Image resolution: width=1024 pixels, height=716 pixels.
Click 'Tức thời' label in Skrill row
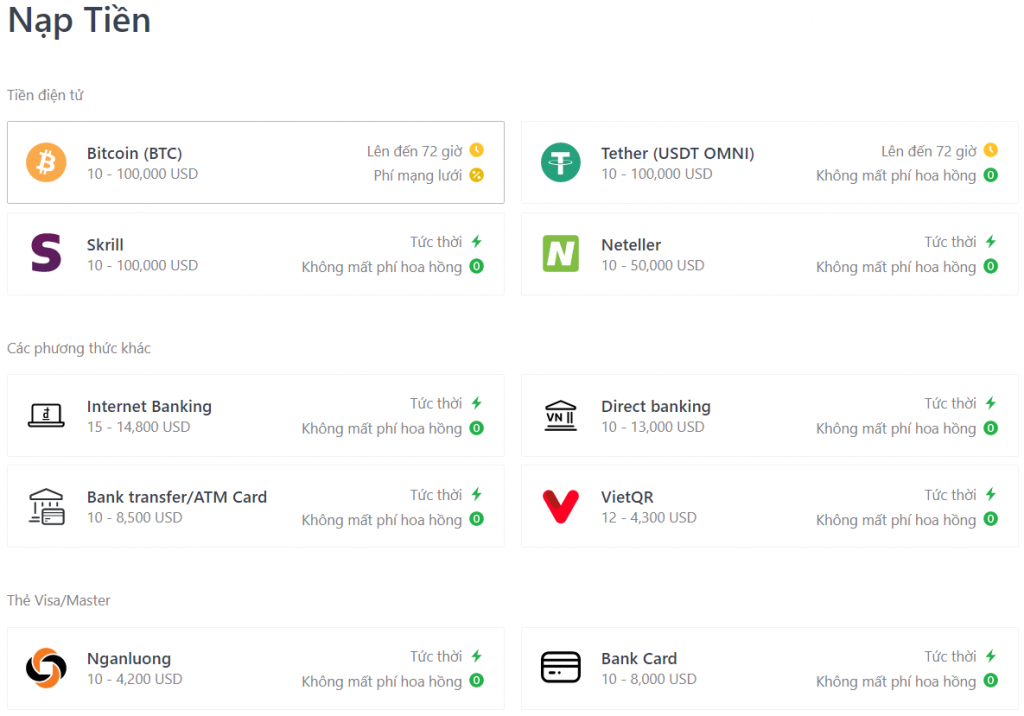436,242
